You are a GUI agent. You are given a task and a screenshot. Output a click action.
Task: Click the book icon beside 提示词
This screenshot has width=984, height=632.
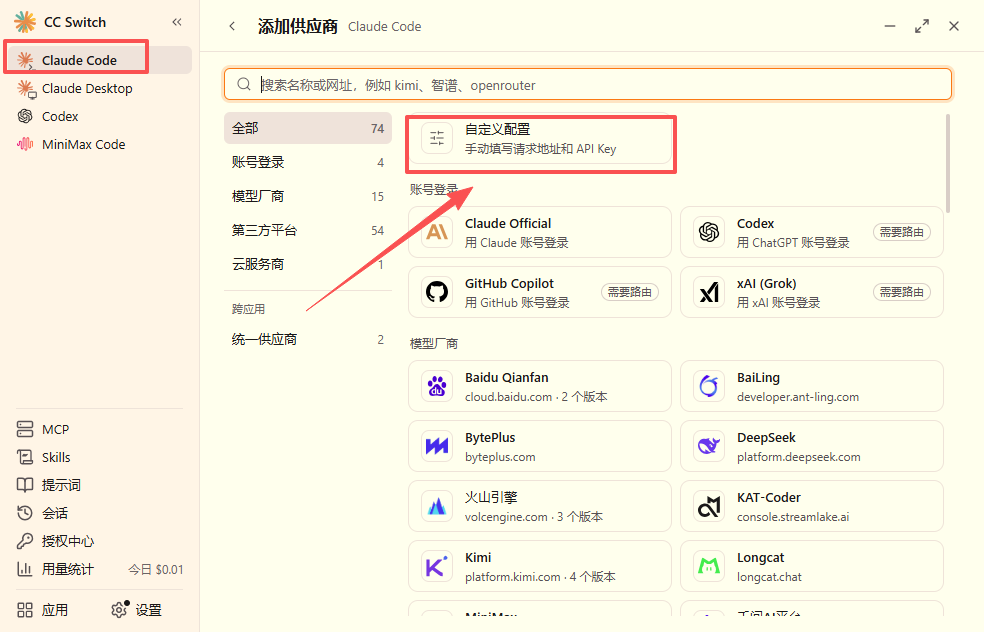click(24, 485)
